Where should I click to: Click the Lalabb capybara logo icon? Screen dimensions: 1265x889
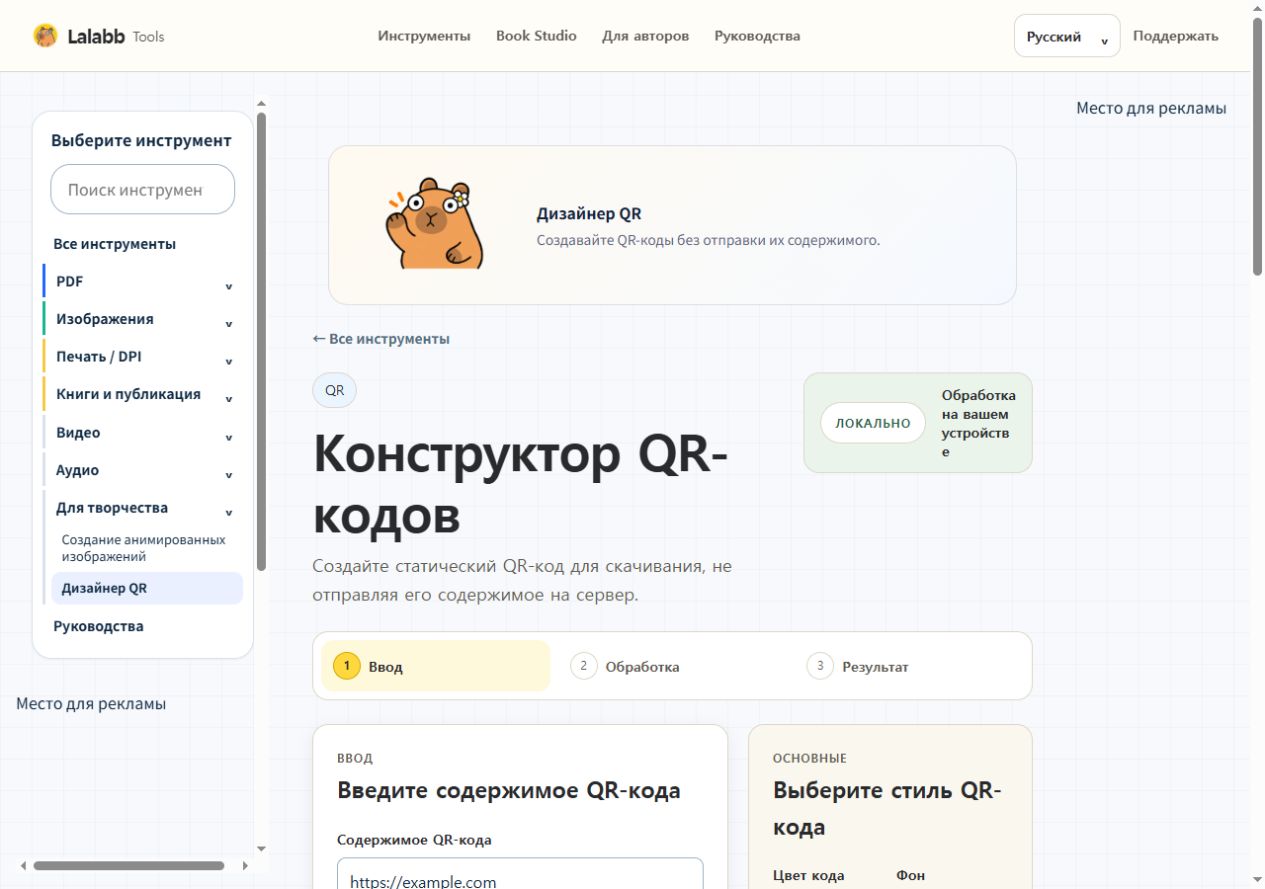(45, 36)
